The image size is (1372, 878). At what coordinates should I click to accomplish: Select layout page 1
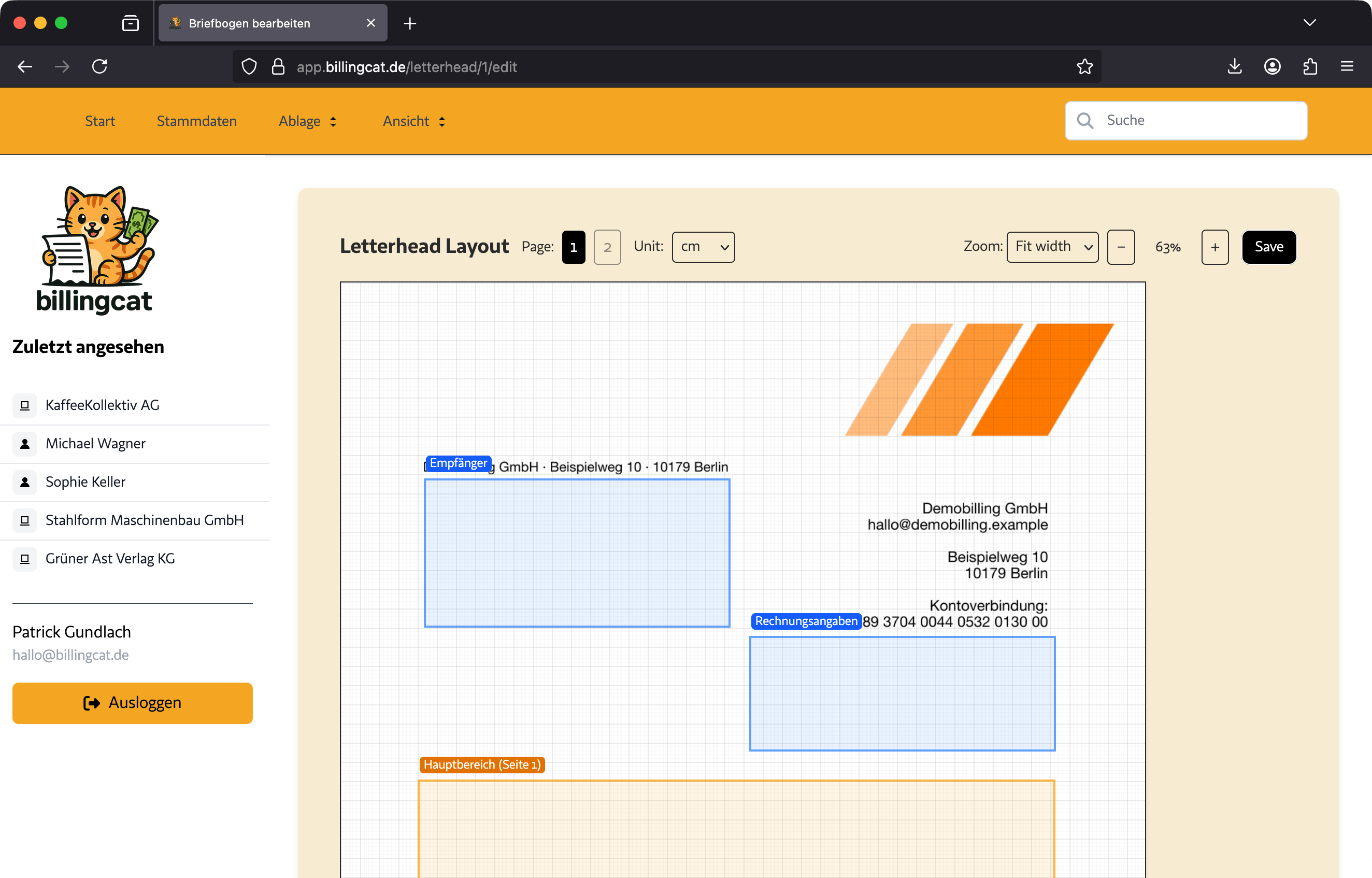(573, 247)
